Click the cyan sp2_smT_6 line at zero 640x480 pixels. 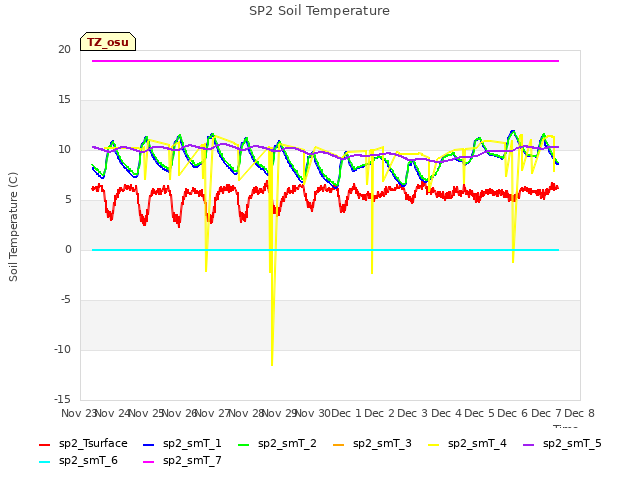[x=325, y=250]
